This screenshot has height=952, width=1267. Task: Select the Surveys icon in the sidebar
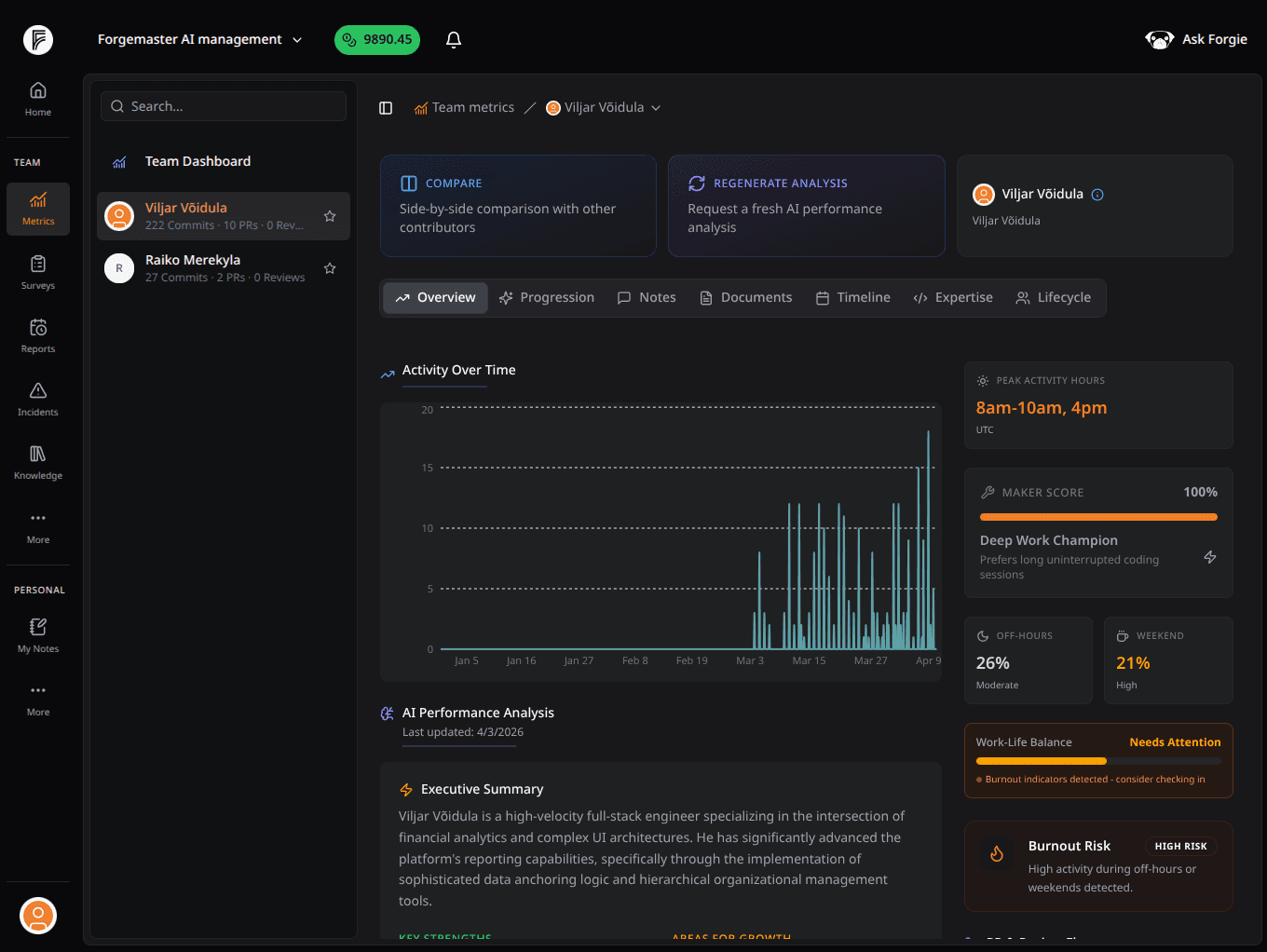(x=37, y=272)
